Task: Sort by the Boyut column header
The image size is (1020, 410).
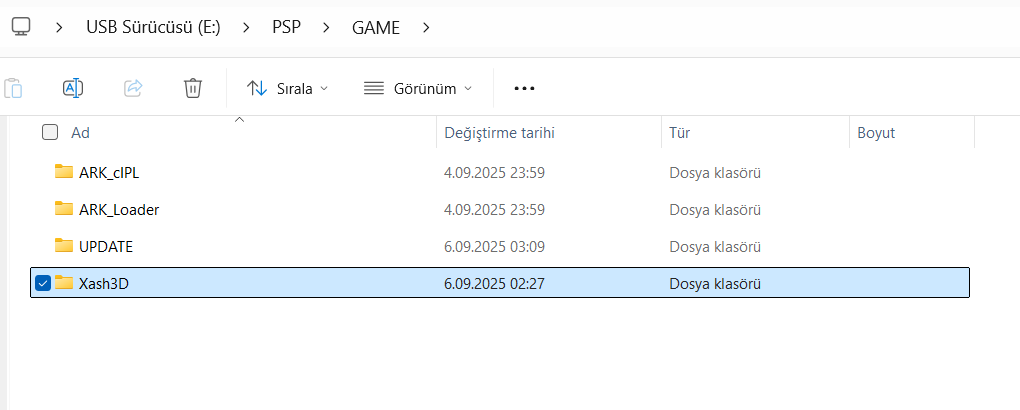Action: click(x=876, y=133)
